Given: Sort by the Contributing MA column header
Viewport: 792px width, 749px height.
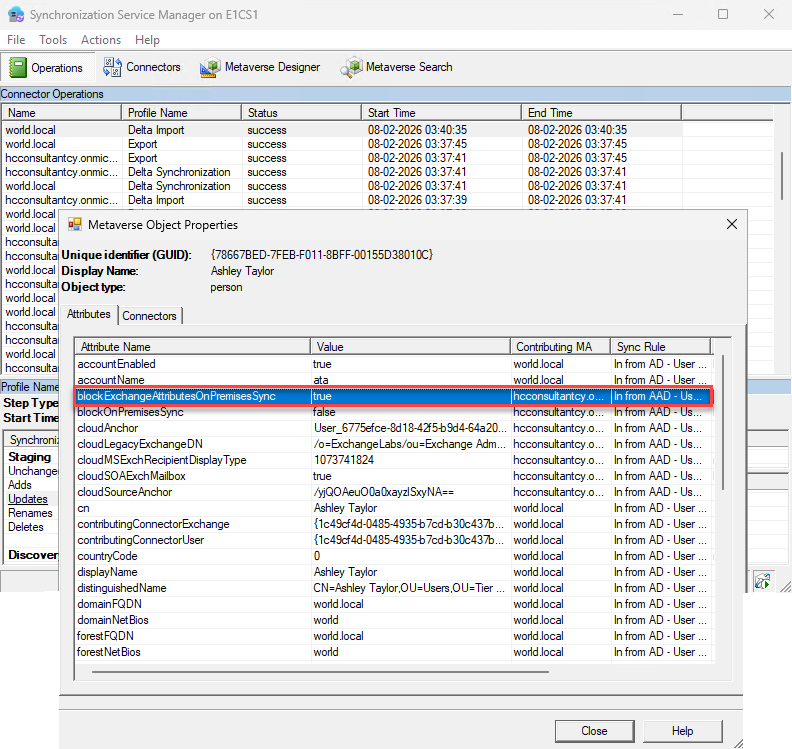Looking at the screenshot, I should [560, 346].
